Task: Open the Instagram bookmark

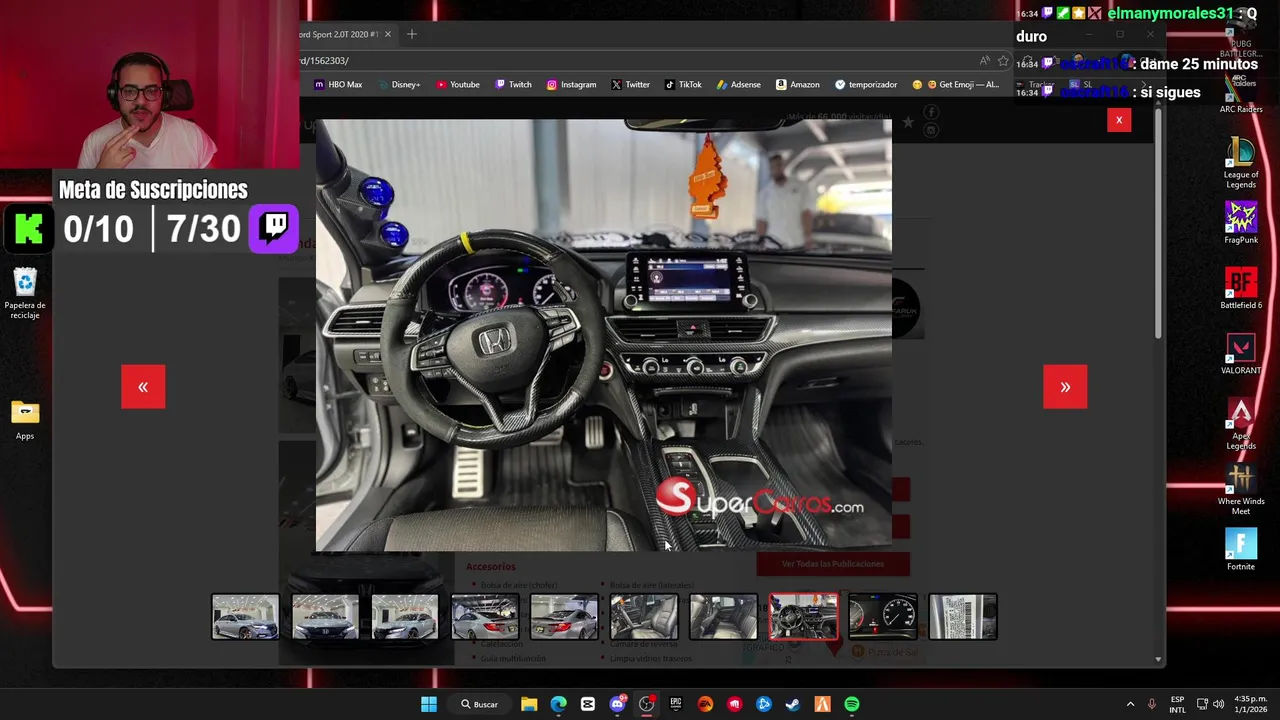Action: [571, 85]
